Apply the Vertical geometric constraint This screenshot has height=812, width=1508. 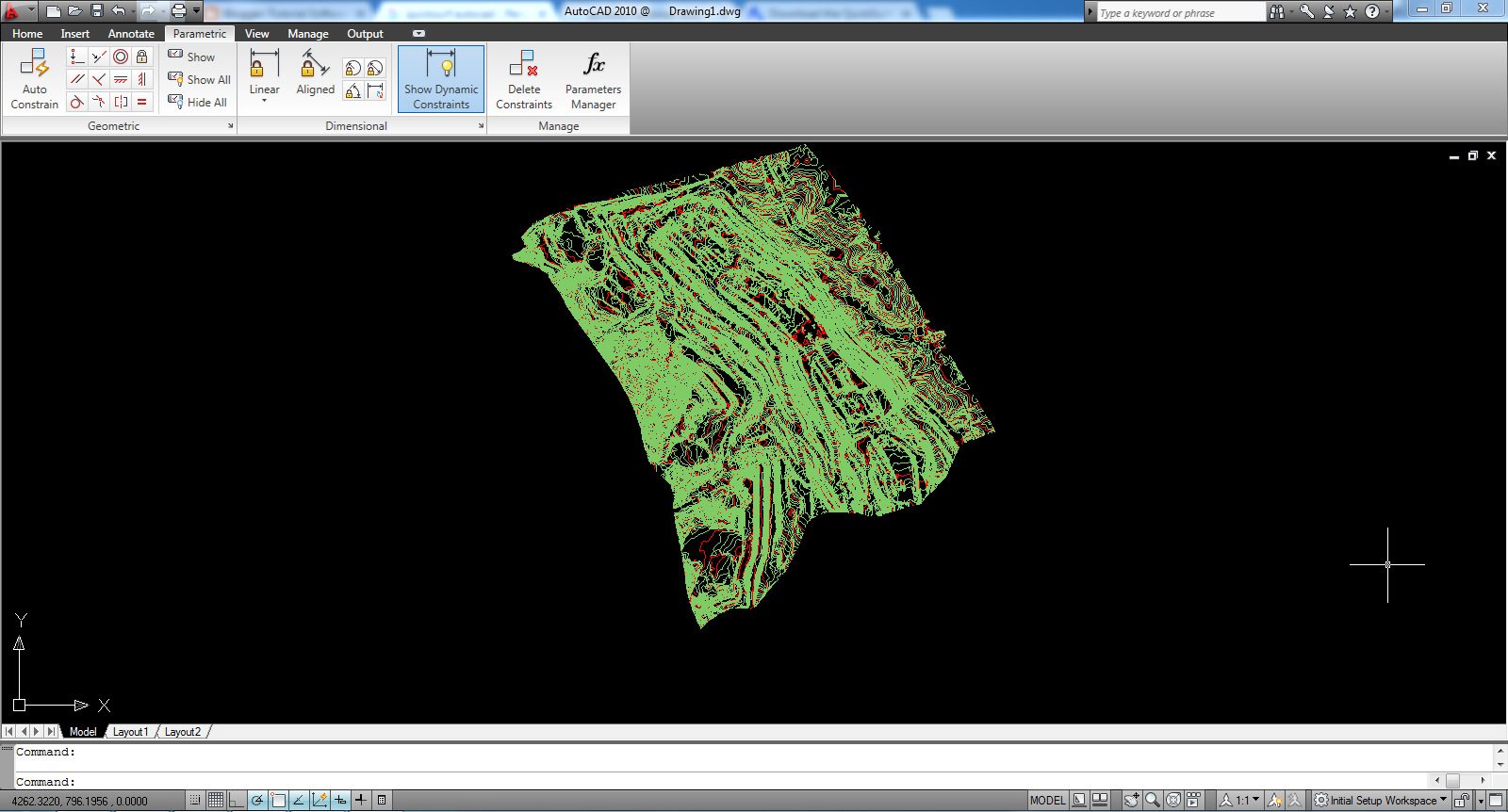[142, 79]
